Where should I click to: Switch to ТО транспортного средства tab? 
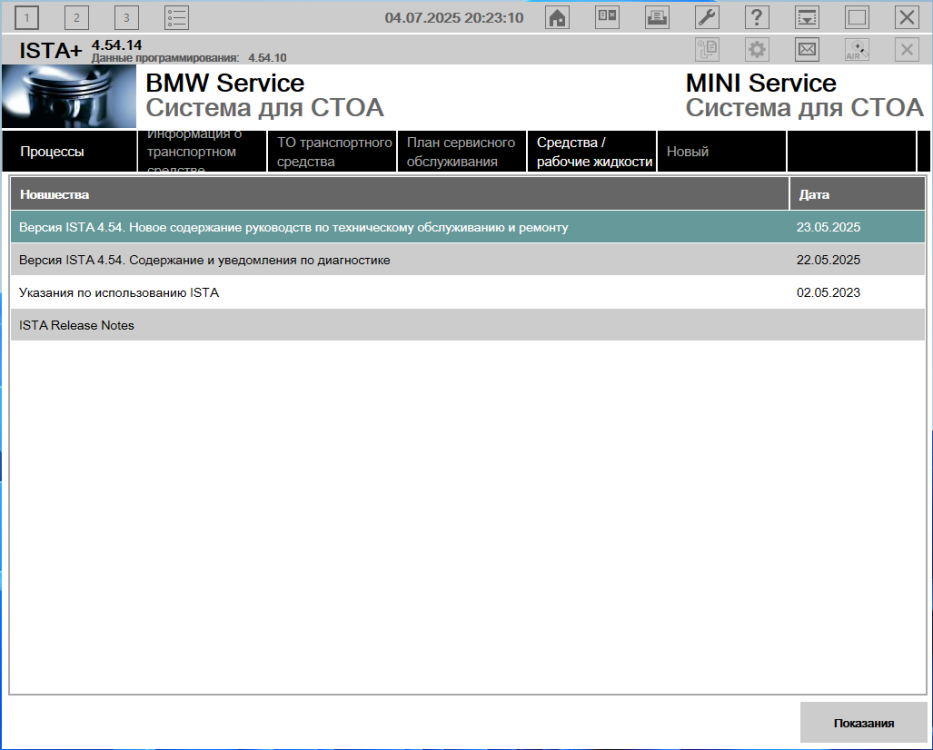pos(332,151)
